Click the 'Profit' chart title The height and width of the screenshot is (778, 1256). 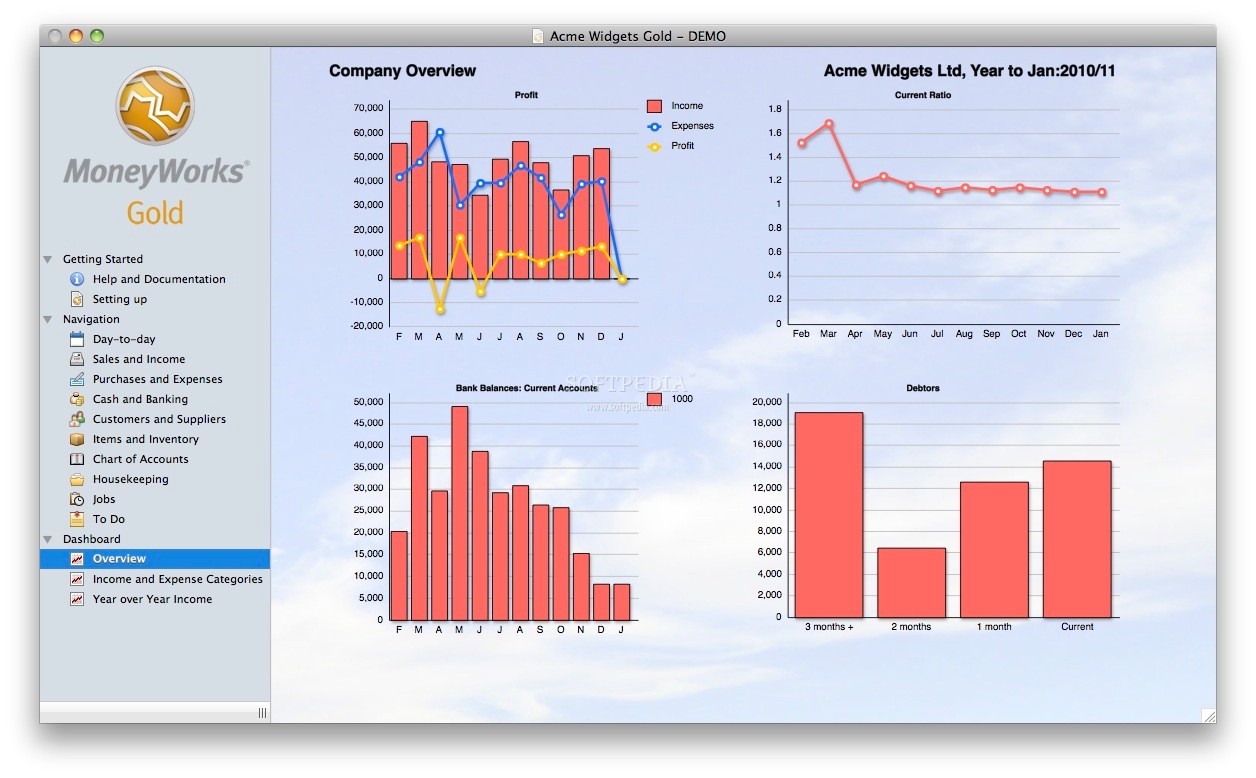tap(526, 95)
